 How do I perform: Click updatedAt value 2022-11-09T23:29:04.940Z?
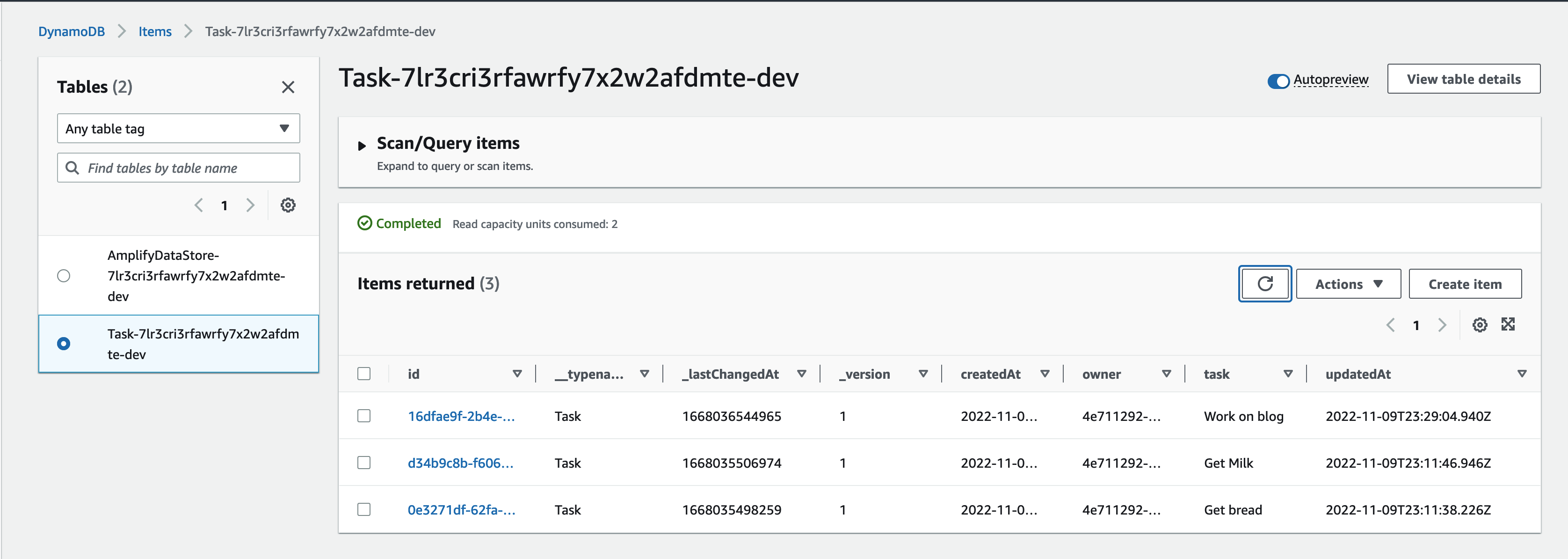click(1408, 416)
